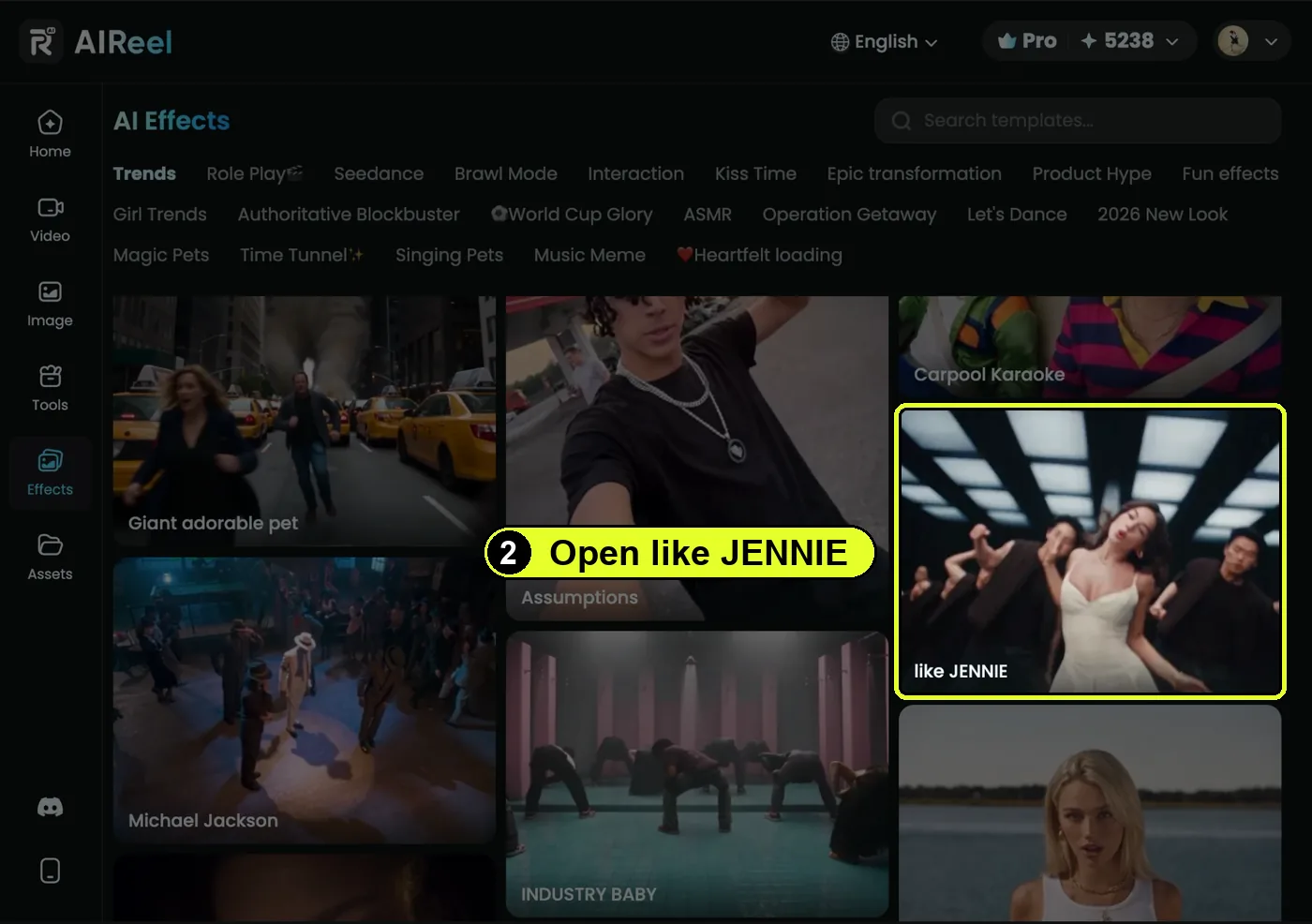The width and height of the screenshot is (1312, 924).
Task: Select the Let's Dance category
Action: [1017, 215]
